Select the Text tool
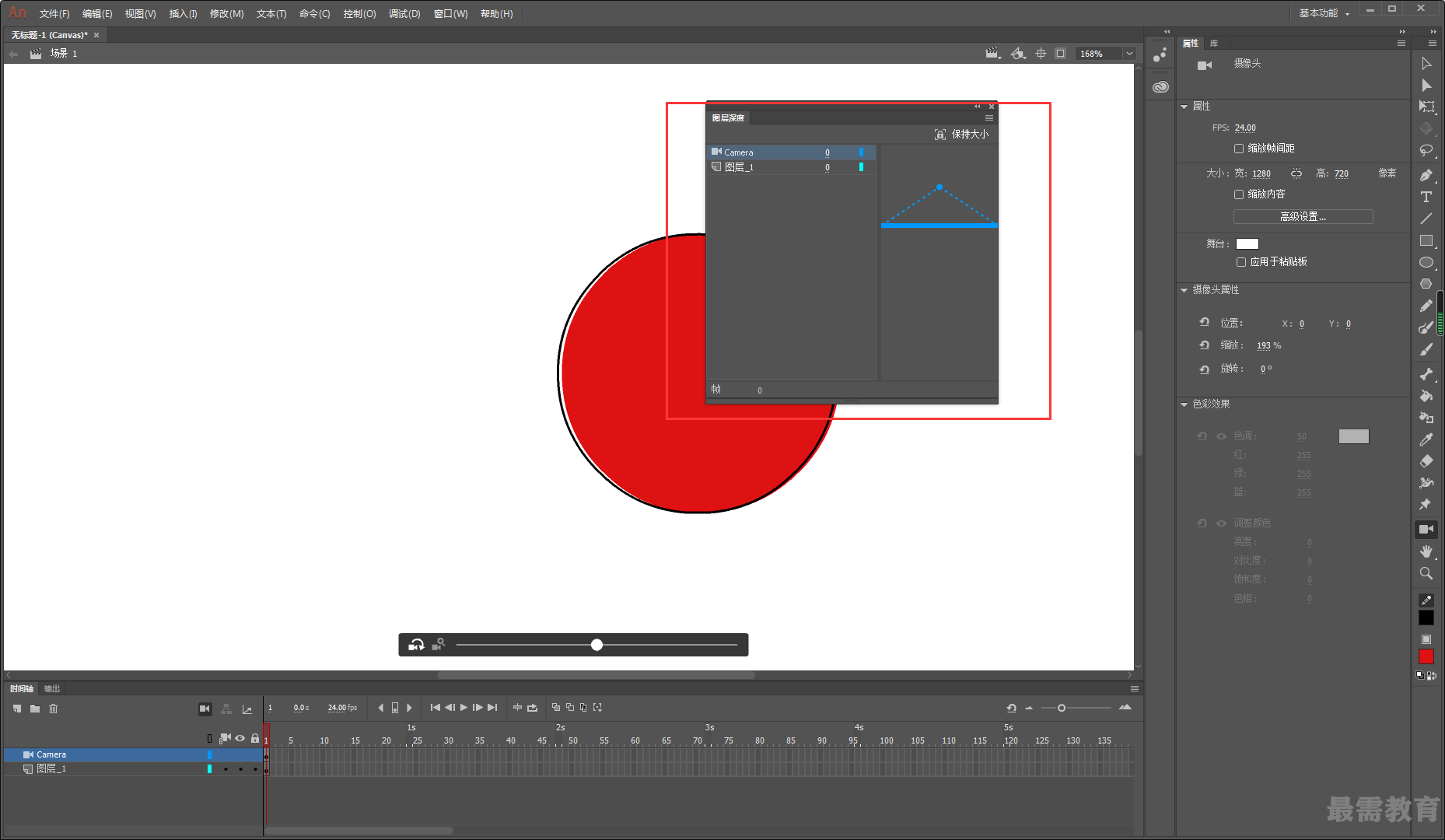 tap(1426, 197)
